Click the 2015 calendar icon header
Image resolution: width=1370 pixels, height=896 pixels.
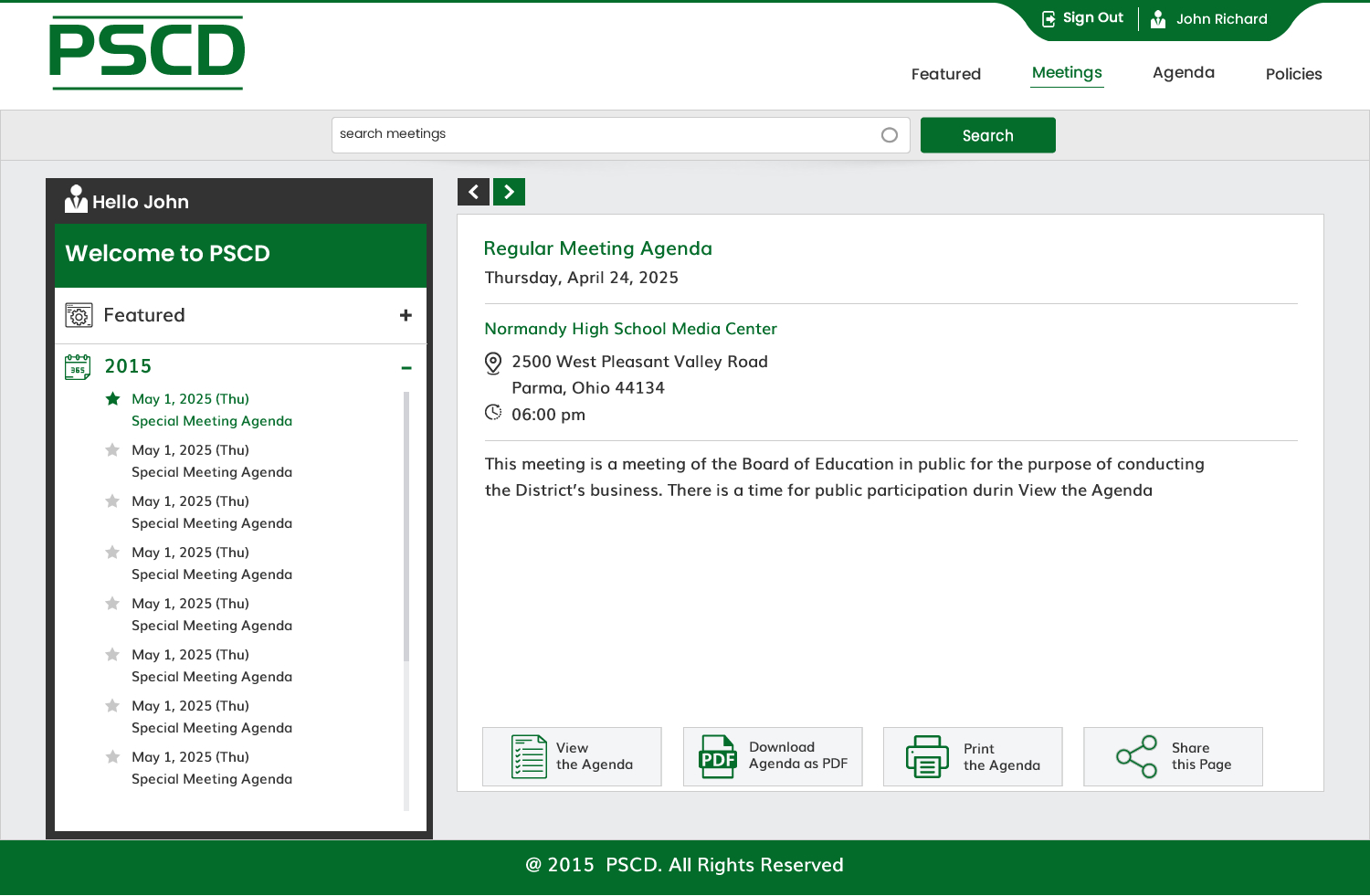(79, 366)
